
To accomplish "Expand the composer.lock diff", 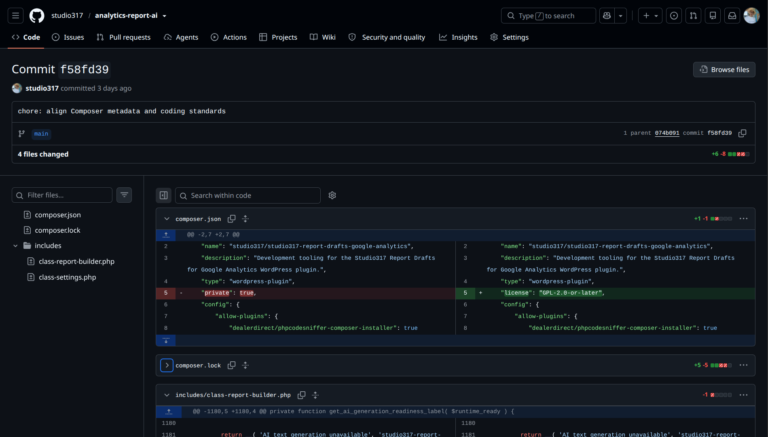I will click(x=167, y=365).
